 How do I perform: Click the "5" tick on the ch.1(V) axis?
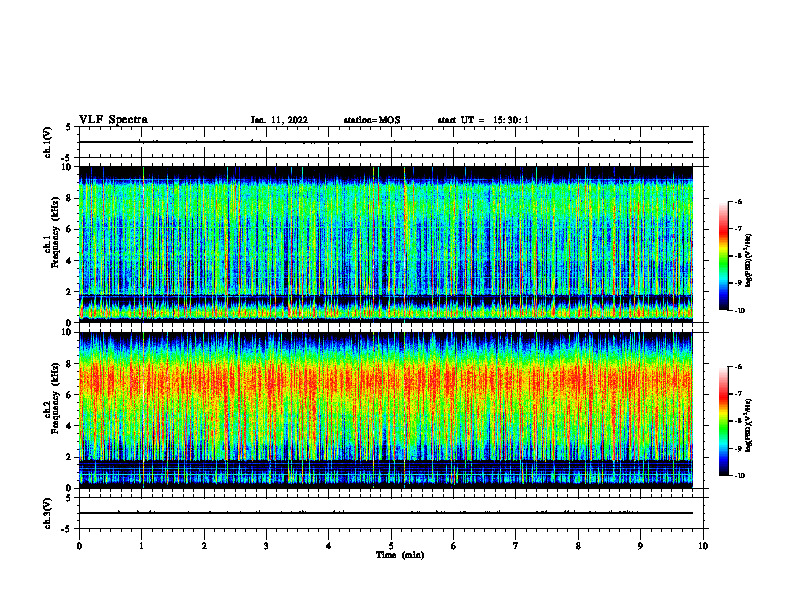click(x=69, y=127)
